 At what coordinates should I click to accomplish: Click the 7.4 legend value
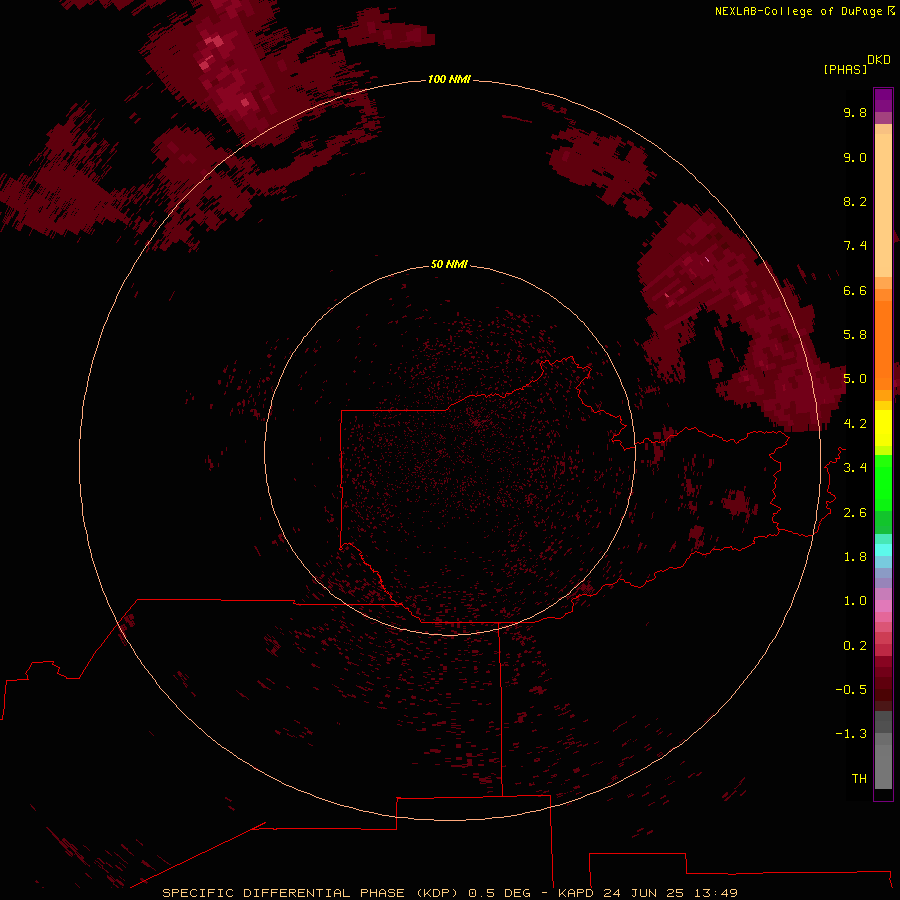point(855,246)
